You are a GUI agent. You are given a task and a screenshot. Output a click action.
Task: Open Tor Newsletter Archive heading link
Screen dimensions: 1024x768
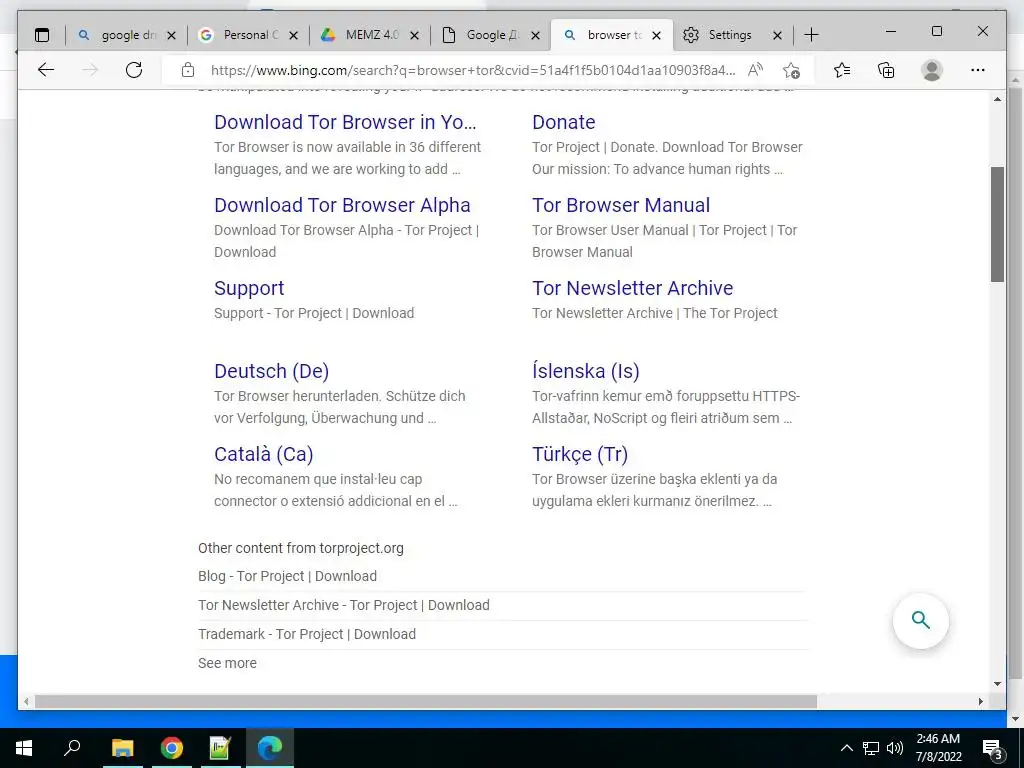632,288
